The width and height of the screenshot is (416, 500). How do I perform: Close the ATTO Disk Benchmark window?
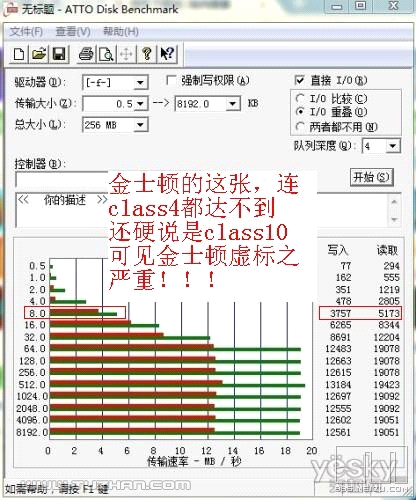click(394, 6)
